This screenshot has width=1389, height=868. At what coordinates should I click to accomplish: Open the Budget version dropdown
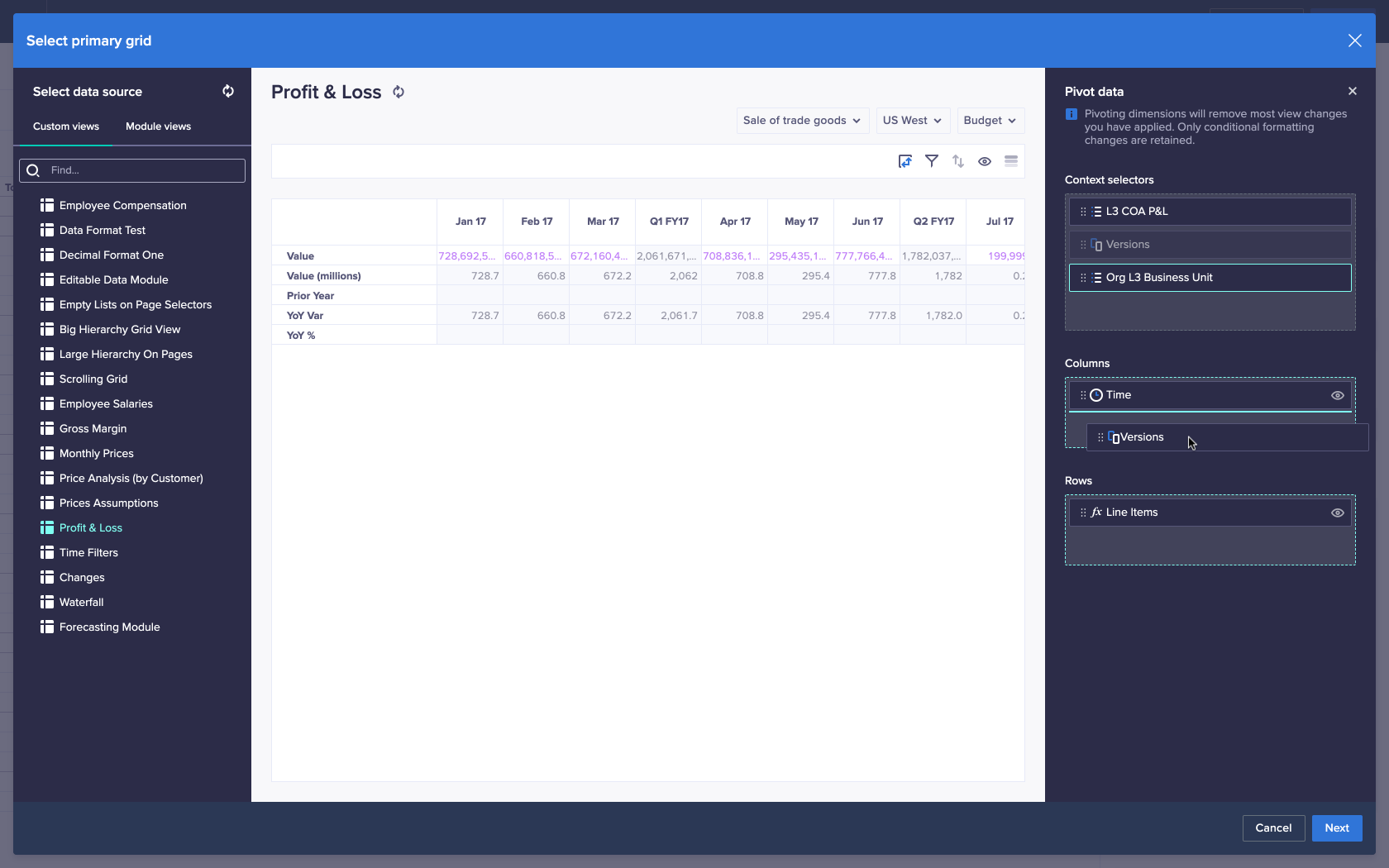989,120
